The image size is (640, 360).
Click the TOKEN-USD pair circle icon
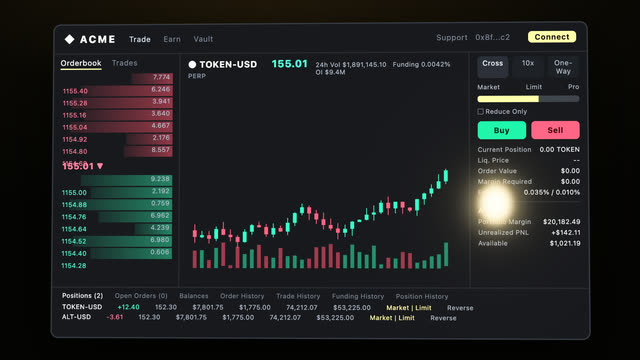(x=192, y=64)
